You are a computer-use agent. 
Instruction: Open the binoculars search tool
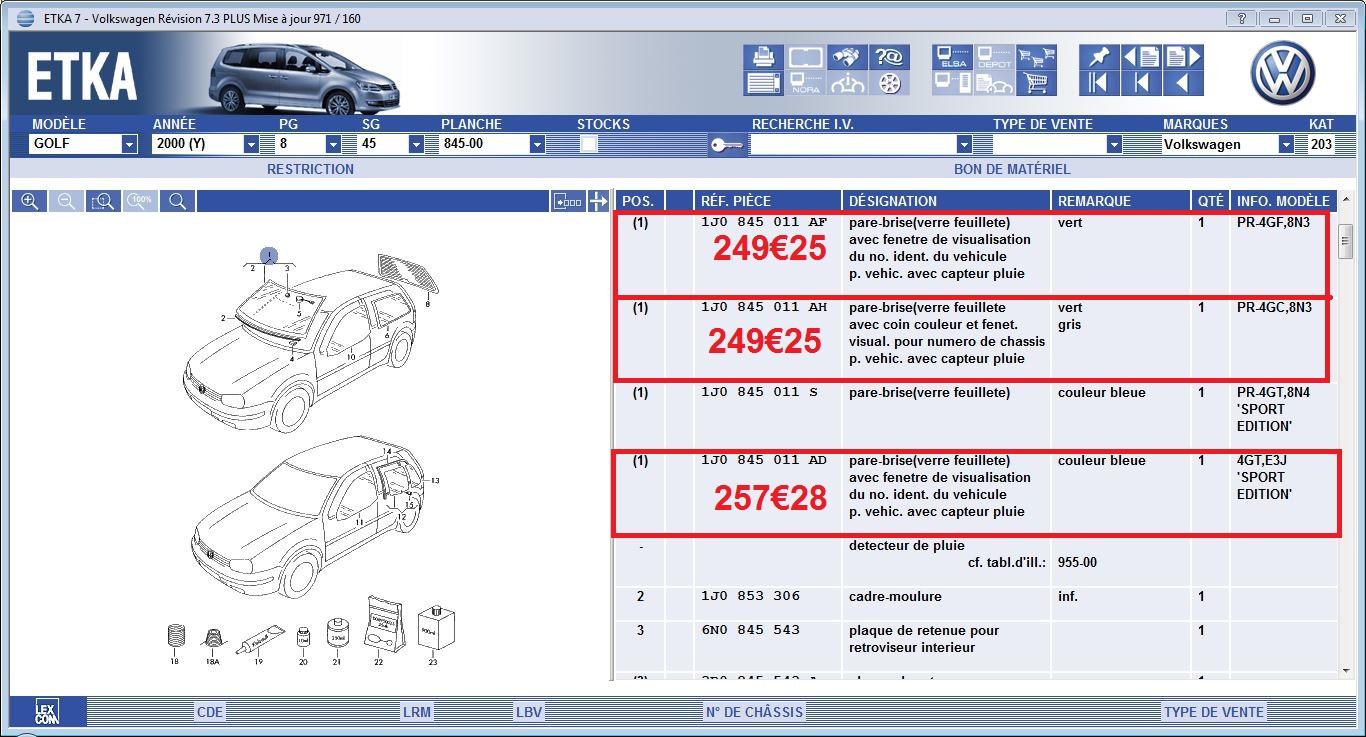pos(848,57)
